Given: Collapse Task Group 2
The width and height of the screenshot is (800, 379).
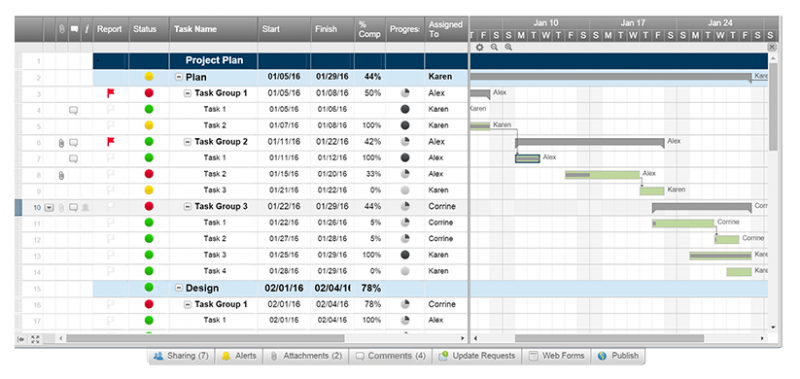Looking at the screenshot, I should pos(187,142).
